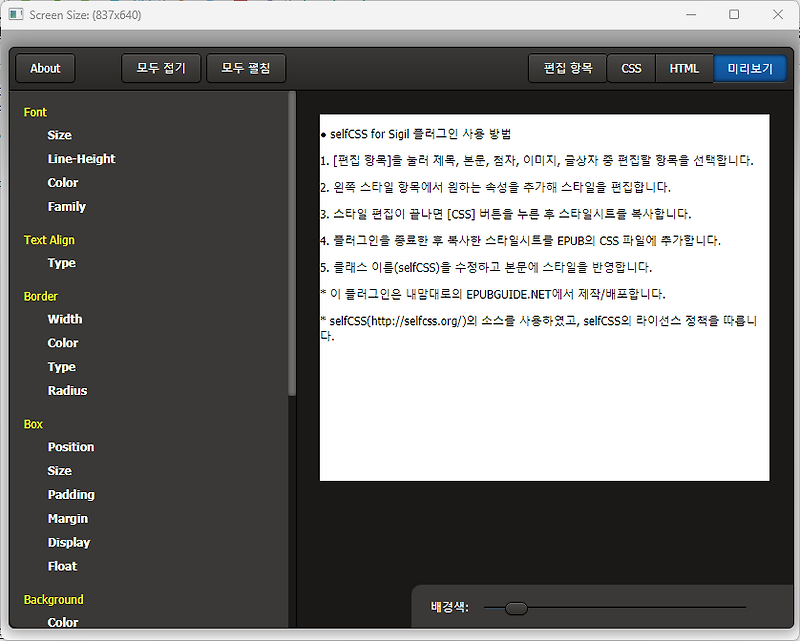Expand the Font category

point(34,112)
